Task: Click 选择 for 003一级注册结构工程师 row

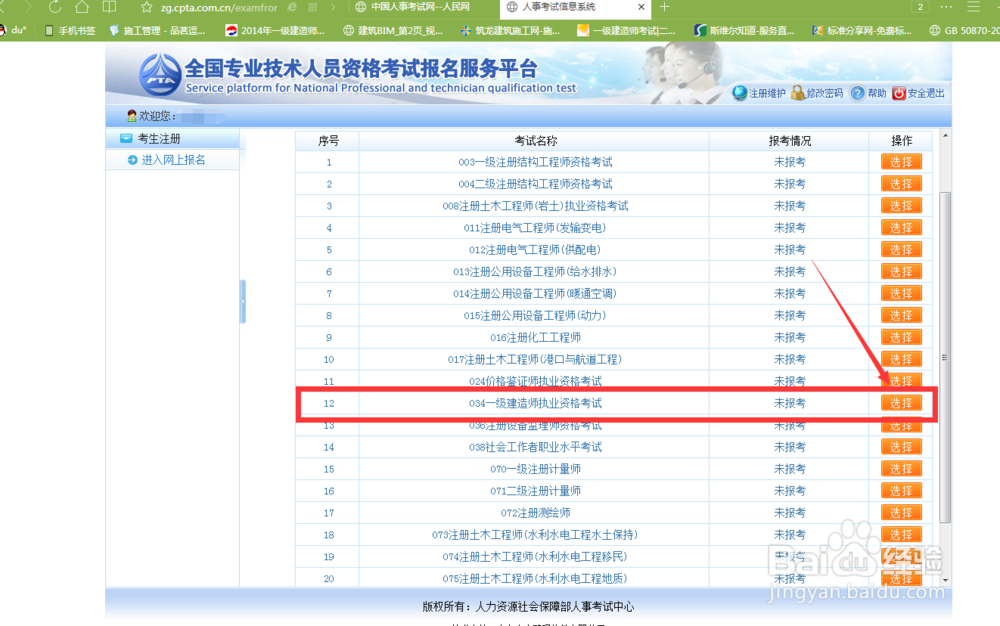Action: click(901, 161)
